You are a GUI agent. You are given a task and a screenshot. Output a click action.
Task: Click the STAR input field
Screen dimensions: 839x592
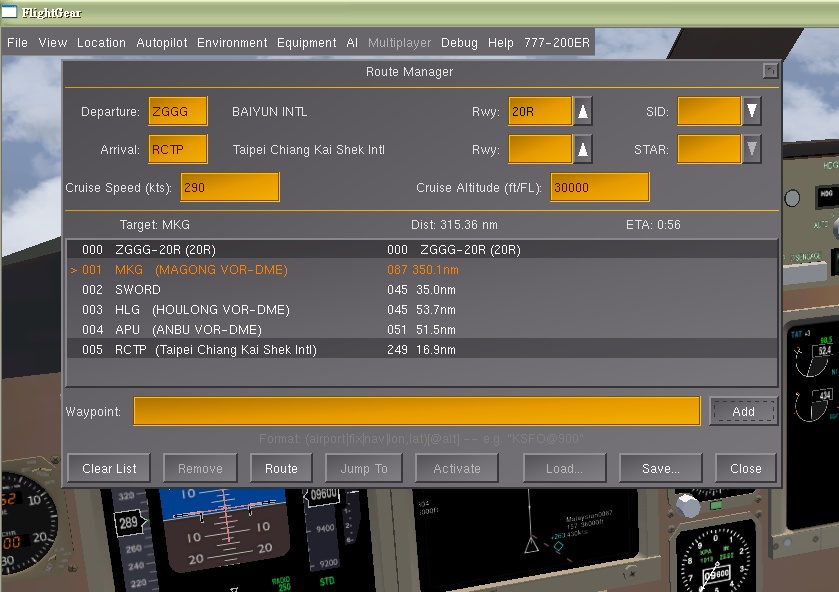709,149
